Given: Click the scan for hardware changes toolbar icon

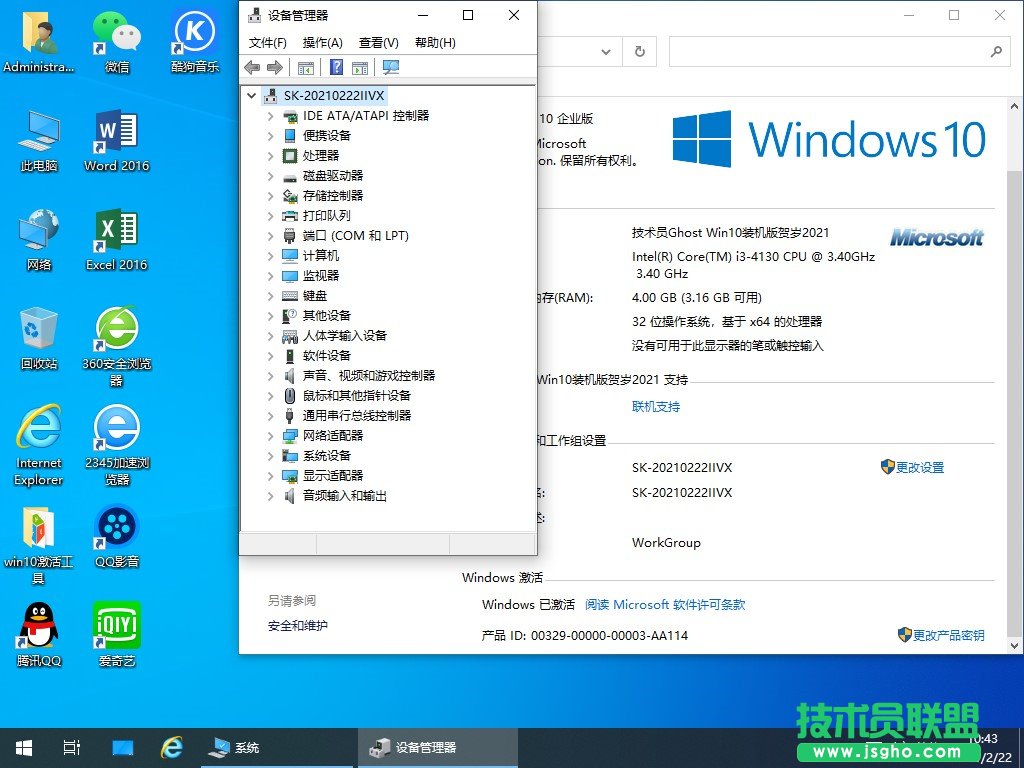Looking at the screenshot, I should coord(391,67).
